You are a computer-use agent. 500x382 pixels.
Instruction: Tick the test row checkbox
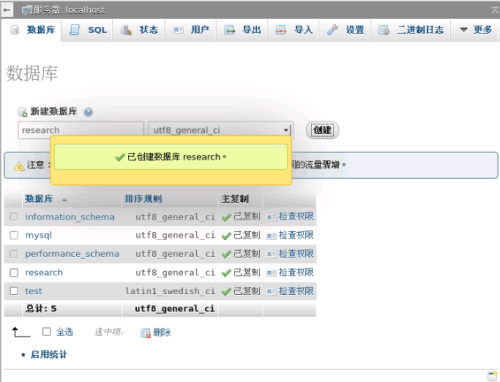pos(14,291)
